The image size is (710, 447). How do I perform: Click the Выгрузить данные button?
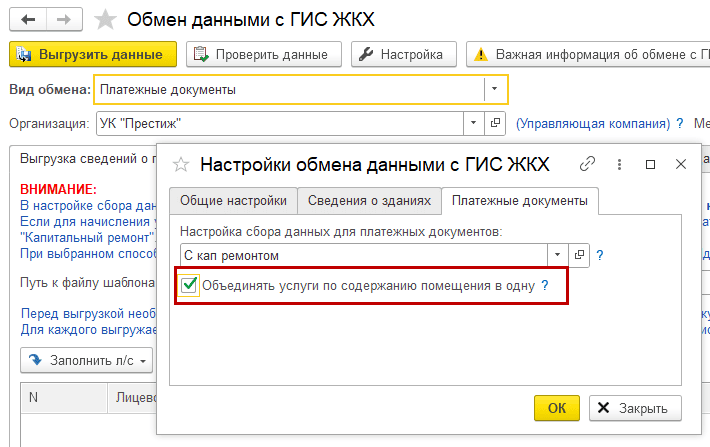(x=92, y=54)
